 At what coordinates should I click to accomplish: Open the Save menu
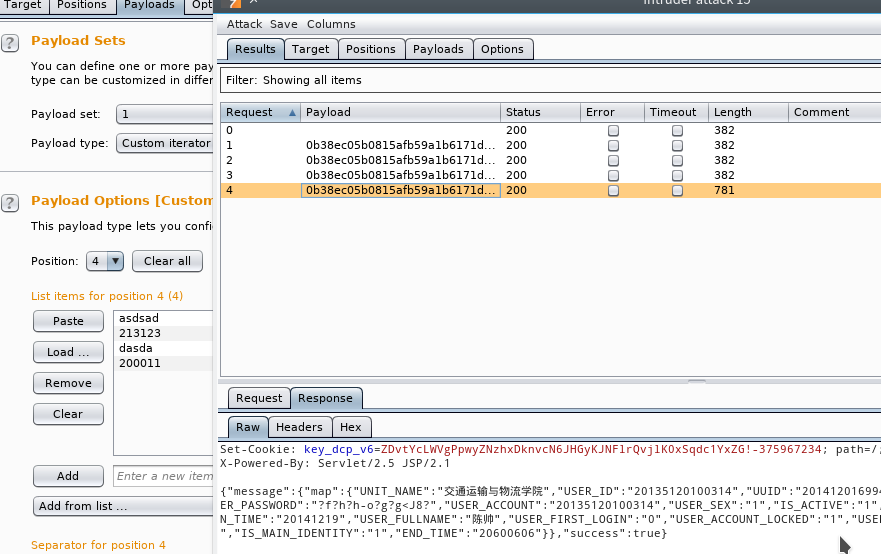point(283,24)
